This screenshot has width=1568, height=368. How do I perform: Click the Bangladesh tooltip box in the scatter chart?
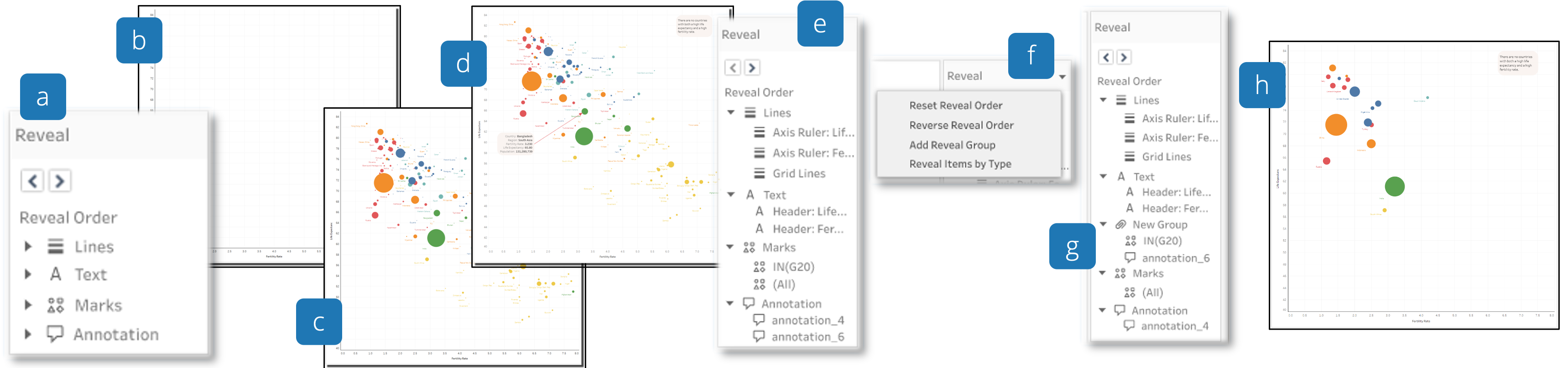tap(517, 144)
